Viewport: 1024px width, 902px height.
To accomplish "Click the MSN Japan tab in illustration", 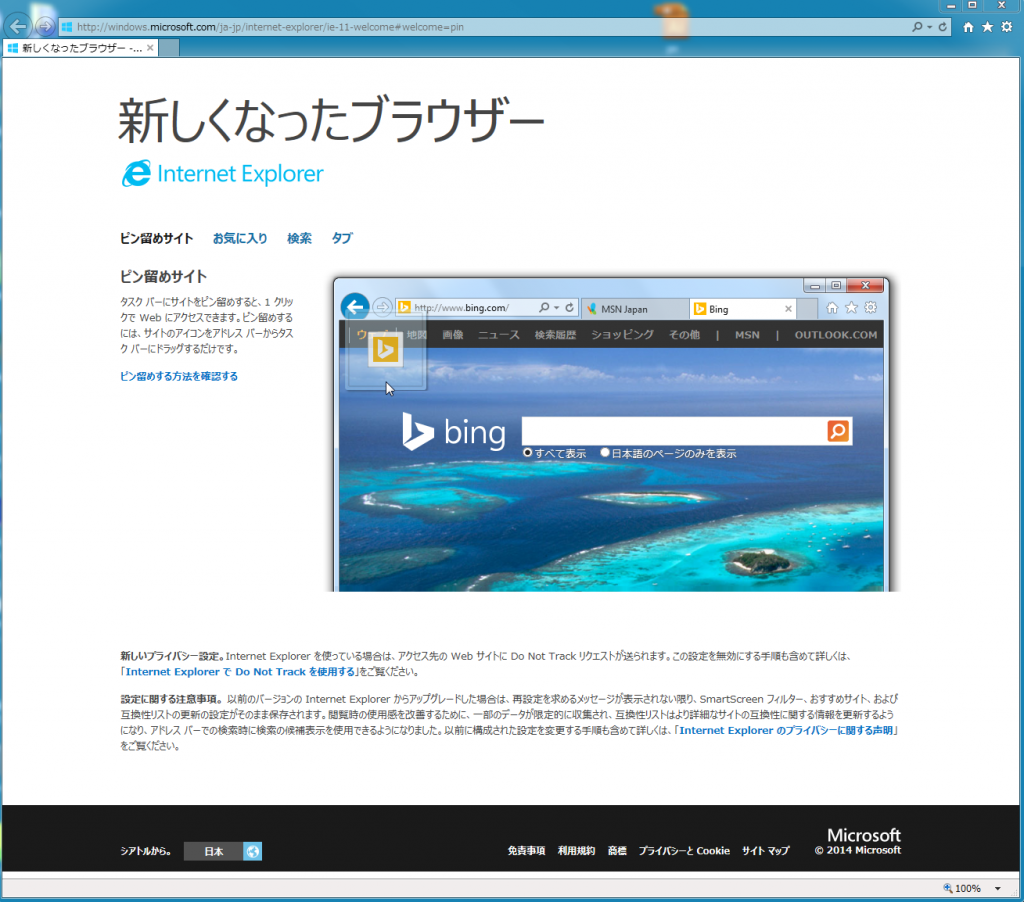I will [633, 309].
